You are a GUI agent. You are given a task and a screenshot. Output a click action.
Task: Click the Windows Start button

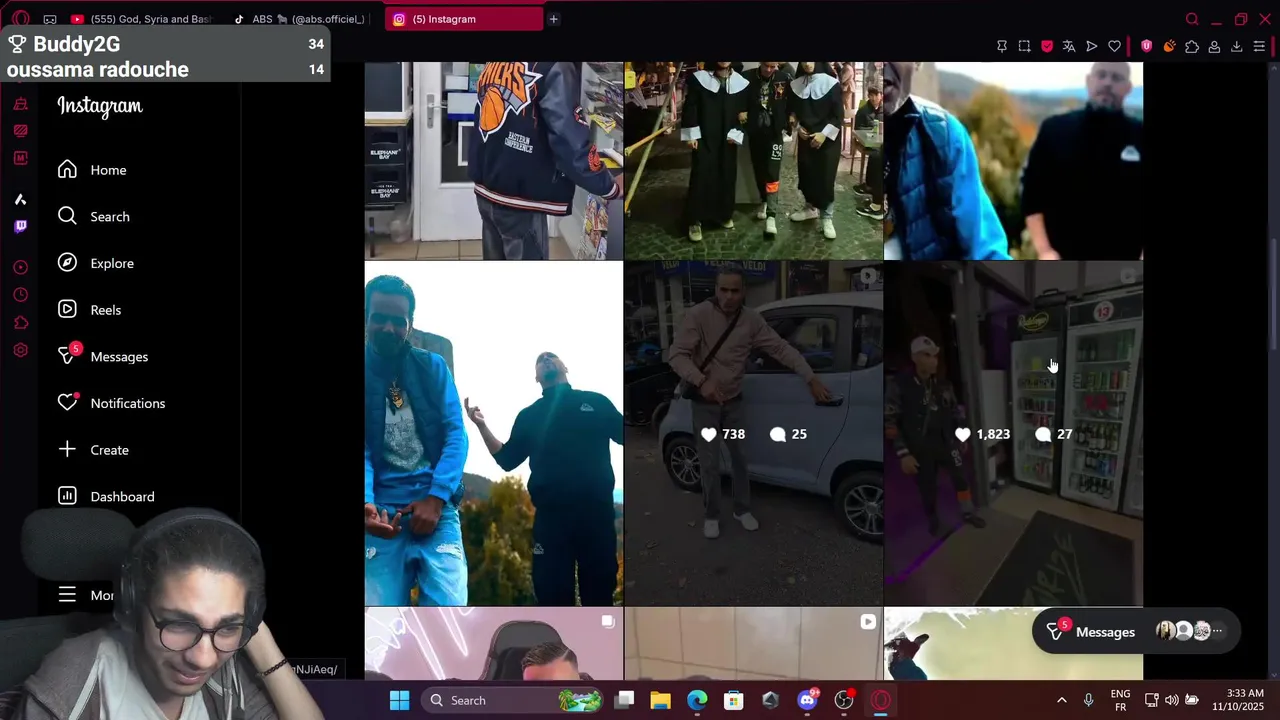[x=399, y=700]
